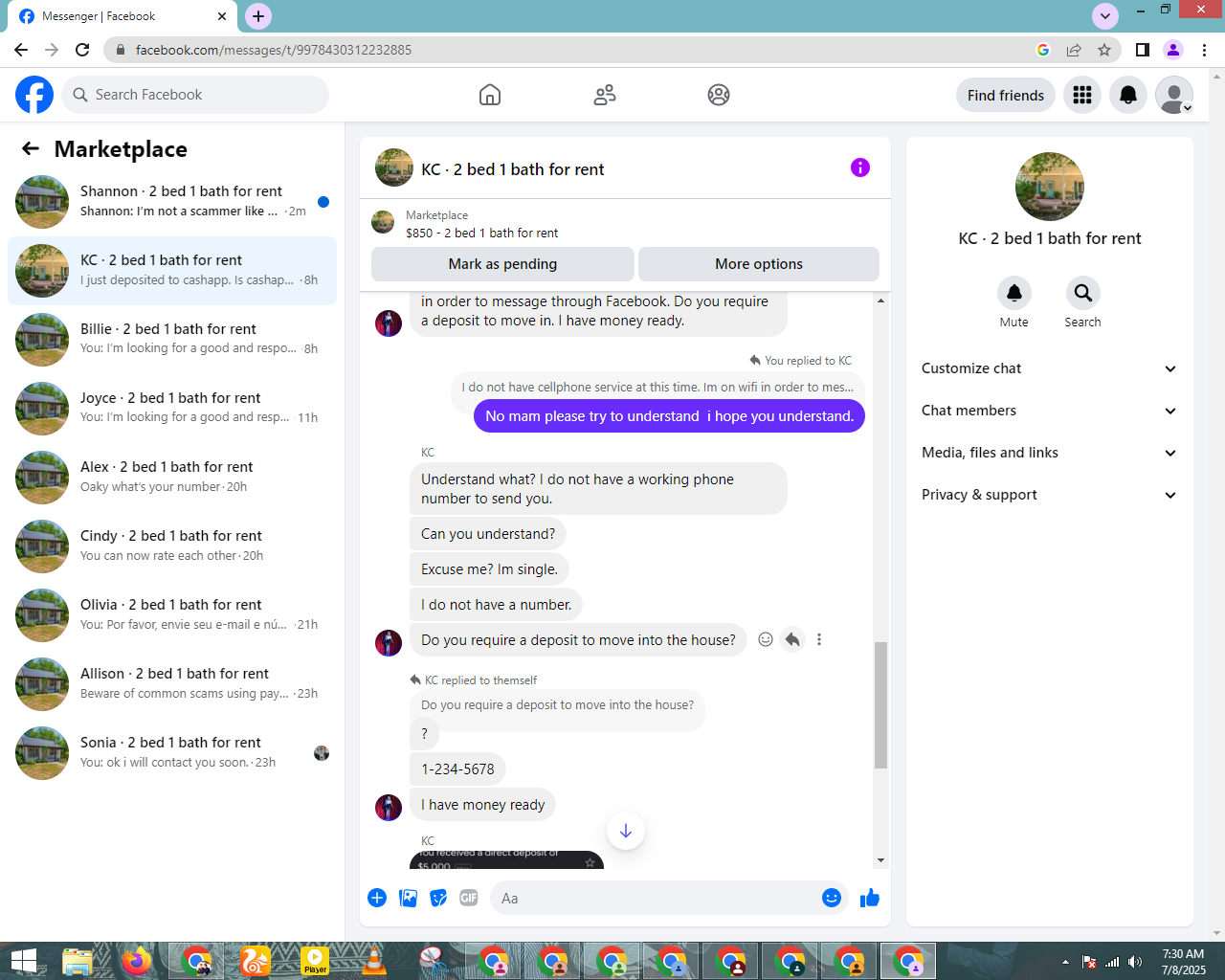
Task: Open the notifications bell icon
Action: click(x=1128, y=95)
